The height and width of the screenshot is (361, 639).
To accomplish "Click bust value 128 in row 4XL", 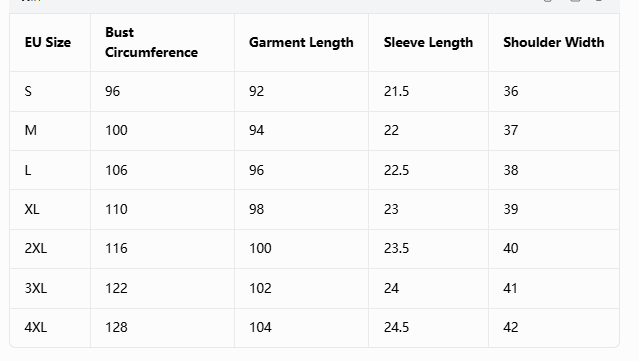I will point(116,328).
